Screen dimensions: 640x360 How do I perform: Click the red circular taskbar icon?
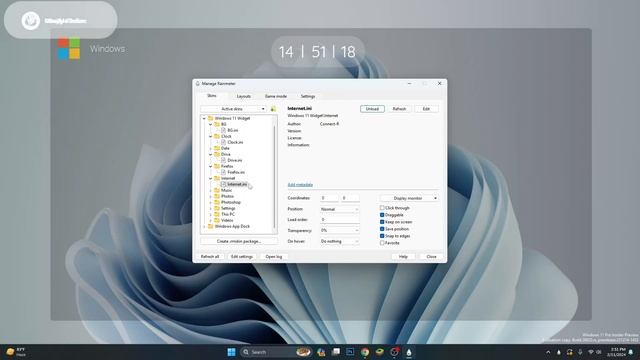[394, 352]
